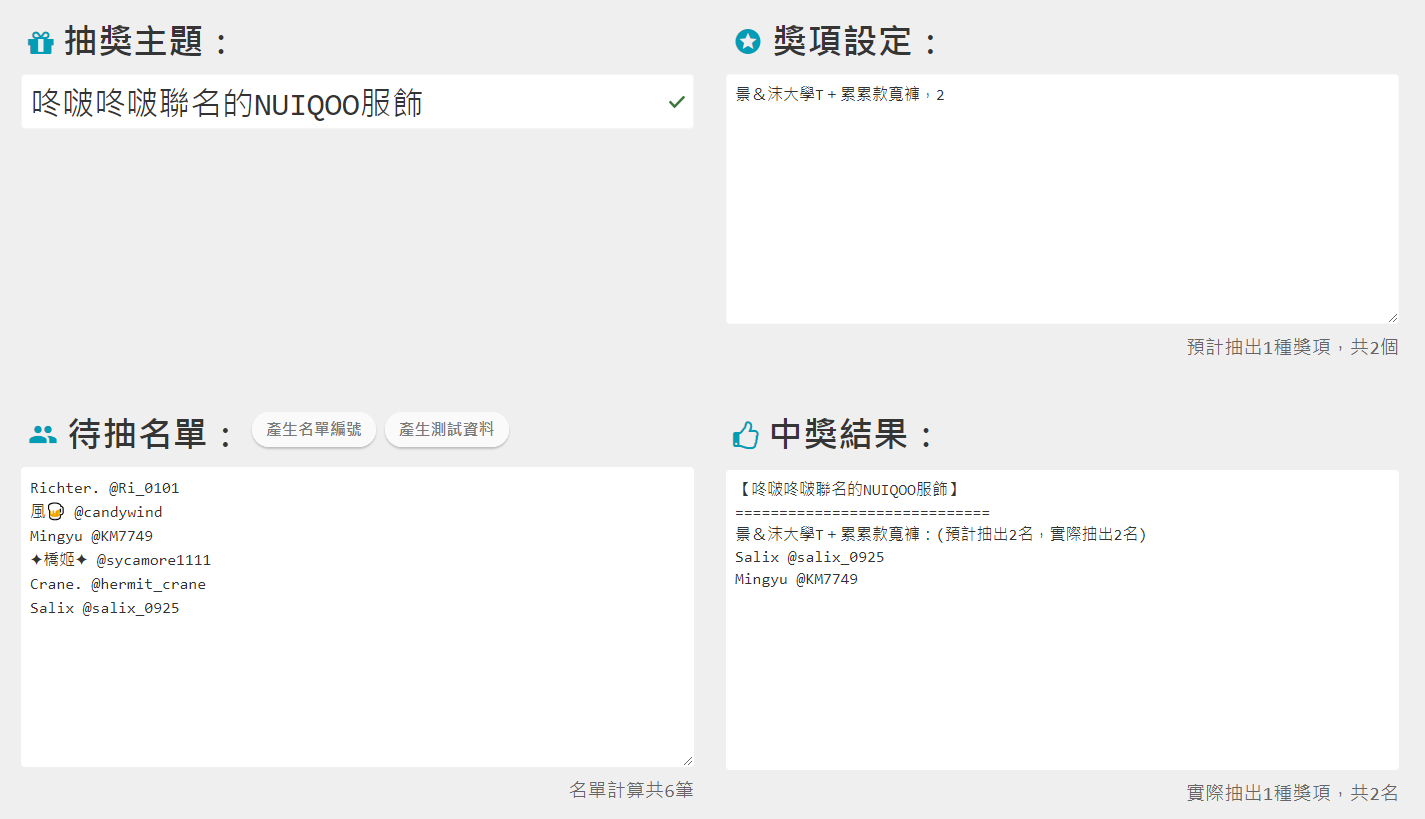
Task: Click Salix @salix_0925 in the 待抽名單 list
Action: point(105,608)
